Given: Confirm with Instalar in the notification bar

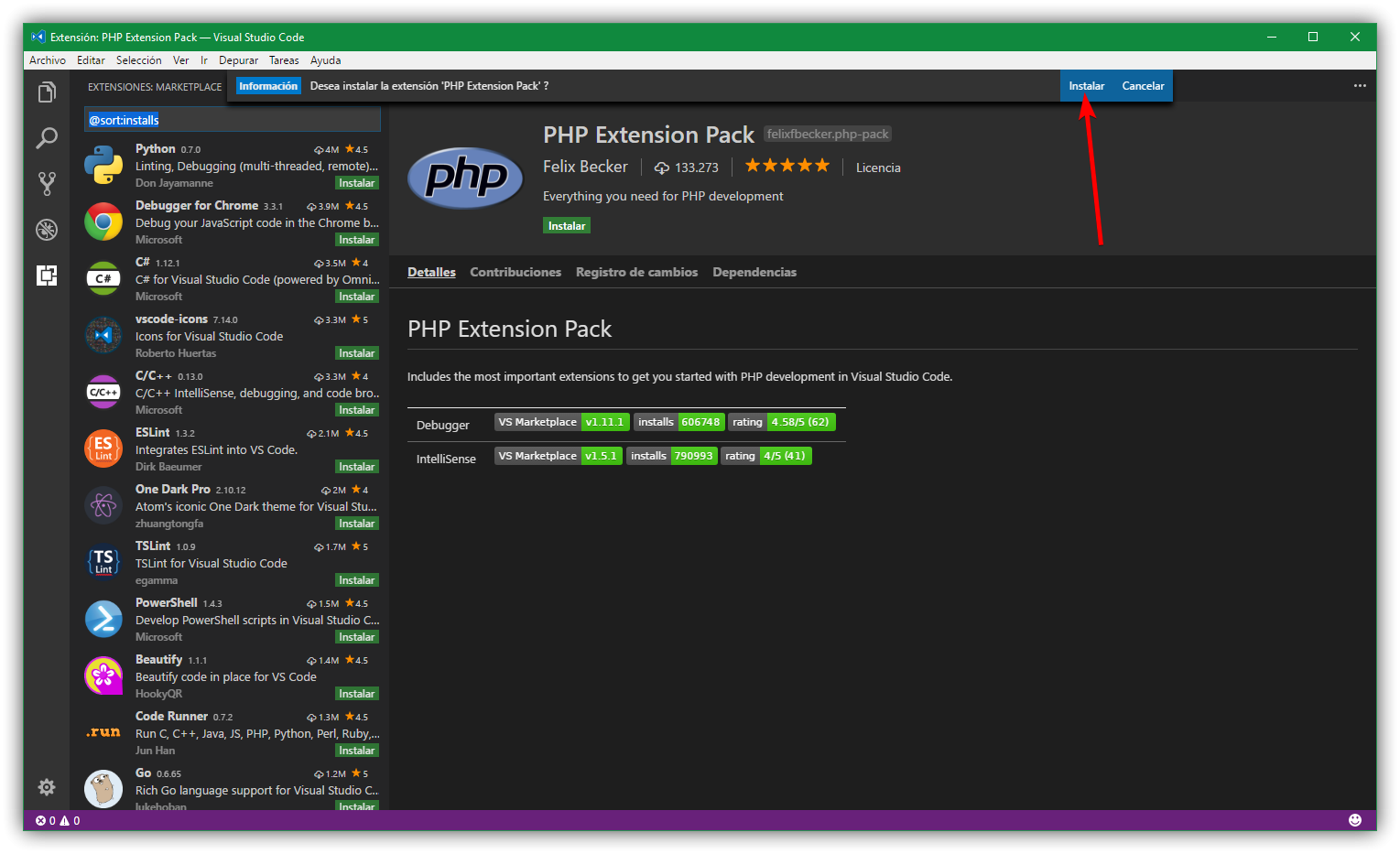Looking at the screenshot, I should tap(1087, 86).
